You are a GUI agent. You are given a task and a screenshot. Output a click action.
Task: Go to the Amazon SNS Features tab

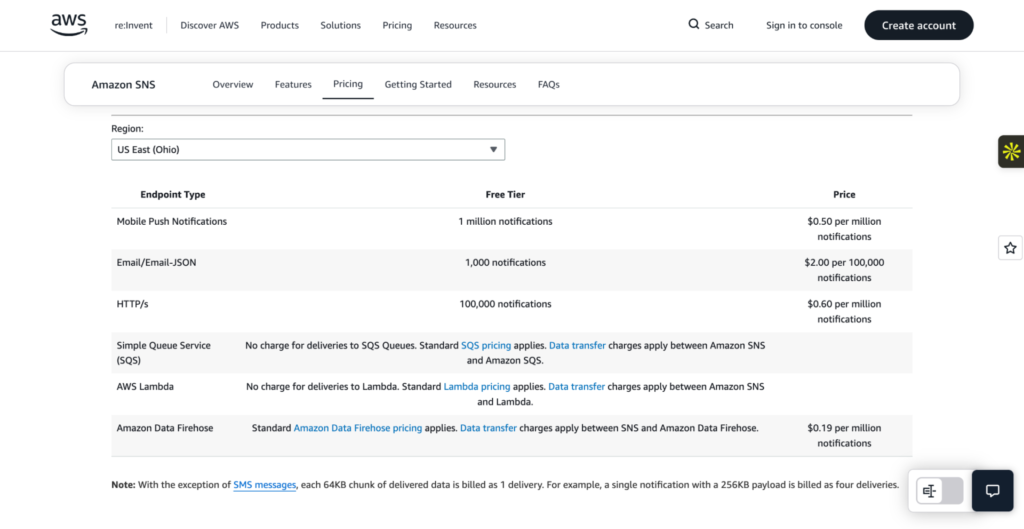[293, 84]
